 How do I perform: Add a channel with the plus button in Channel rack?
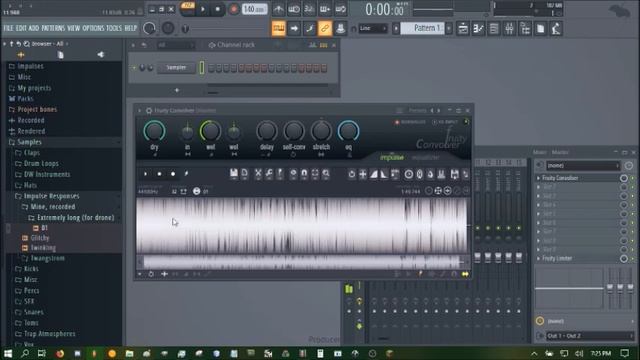coord(177,90)
